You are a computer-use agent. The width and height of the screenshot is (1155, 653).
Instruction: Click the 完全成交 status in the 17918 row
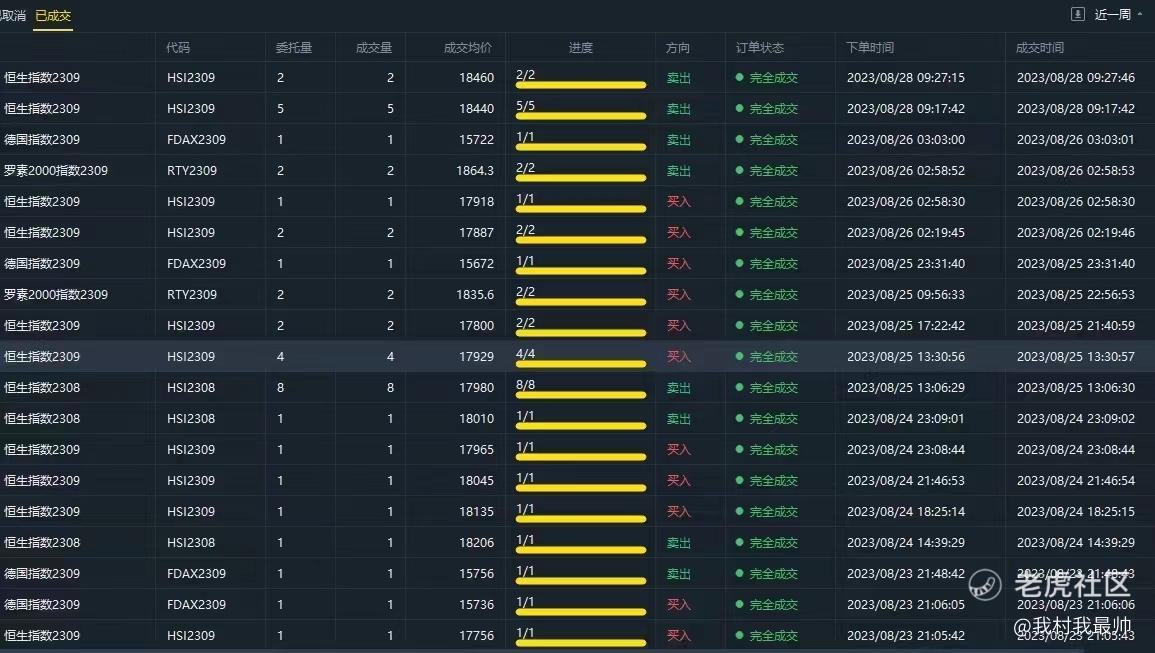pos(773,201)
